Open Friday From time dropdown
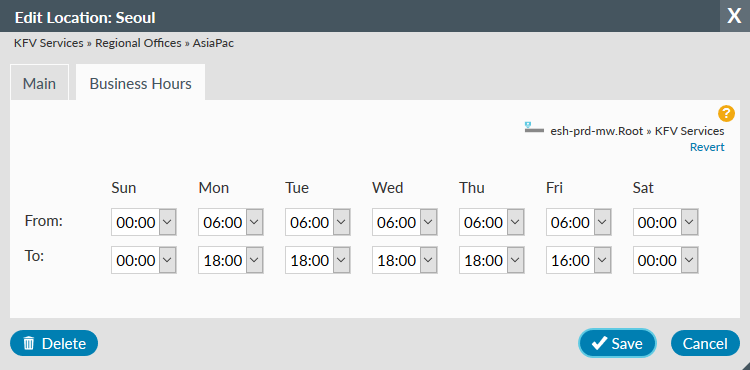The width and height of the screenshot is (750, 370). click(579, 222)
